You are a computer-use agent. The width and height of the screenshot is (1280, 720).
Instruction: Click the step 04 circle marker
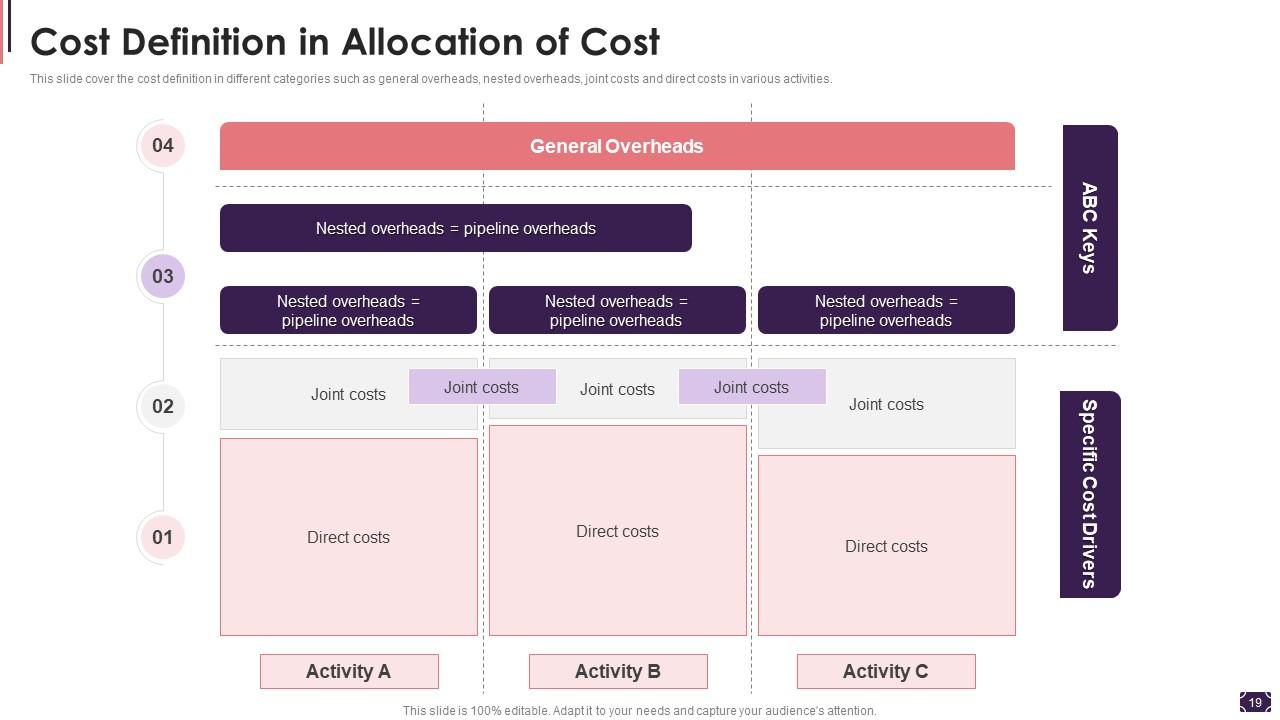[x=162, y=146]
